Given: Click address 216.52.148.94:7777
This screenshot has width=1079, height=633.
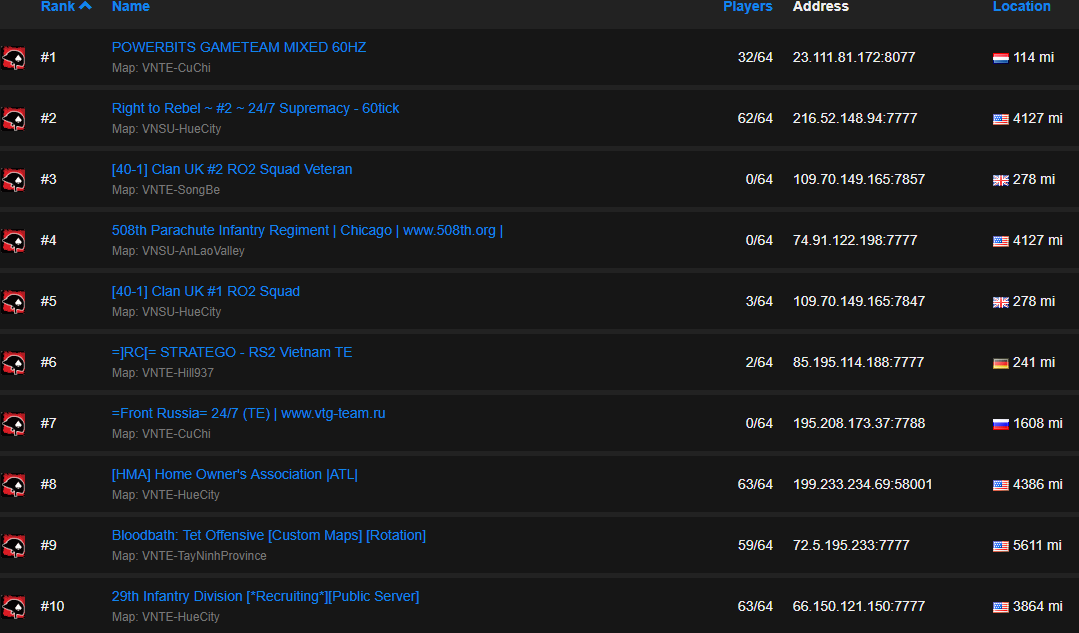Looking at the screenshot, I should [x=855, y=118].
